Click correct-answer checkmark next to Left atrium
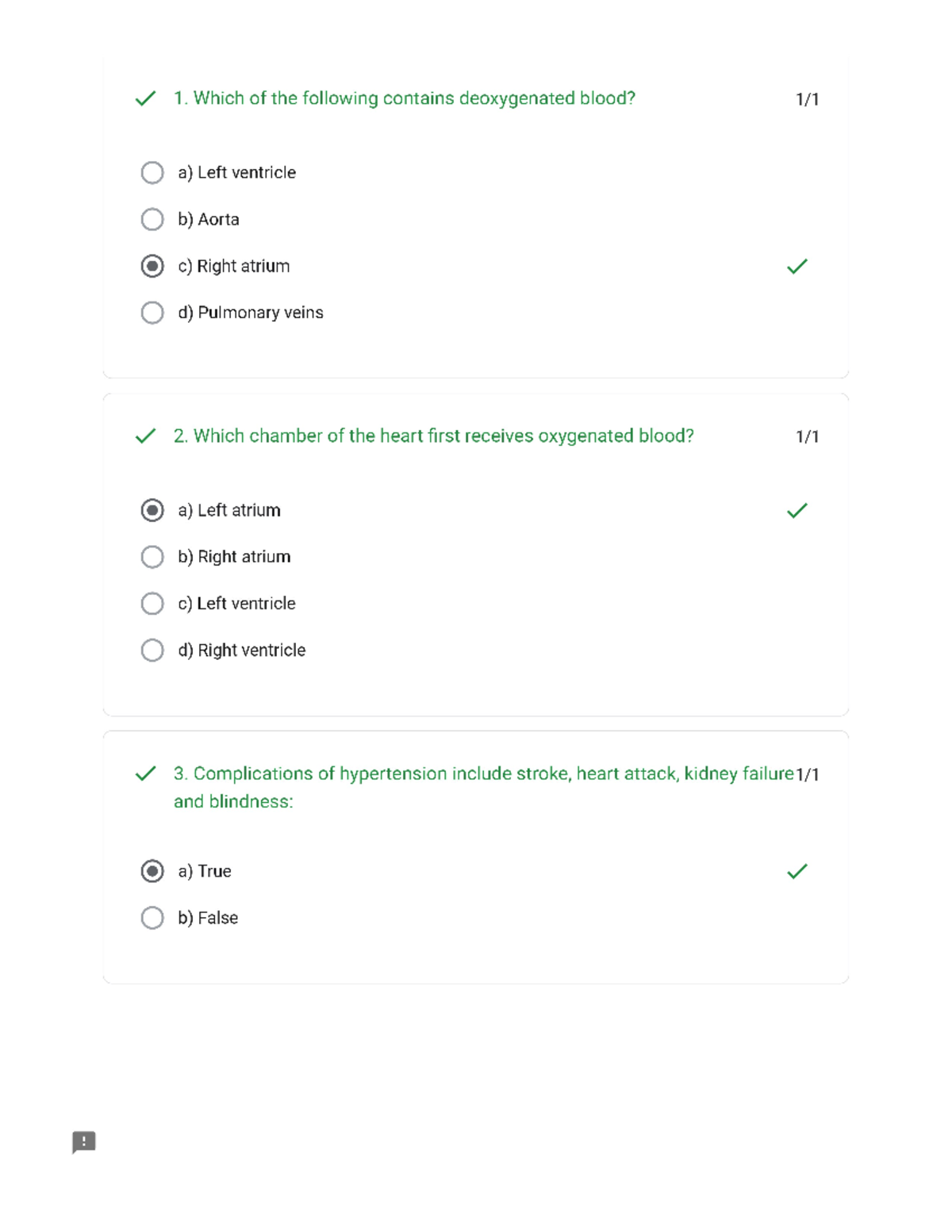The height and width of the screenshot is (1232, 952). [x=797, y=511]
